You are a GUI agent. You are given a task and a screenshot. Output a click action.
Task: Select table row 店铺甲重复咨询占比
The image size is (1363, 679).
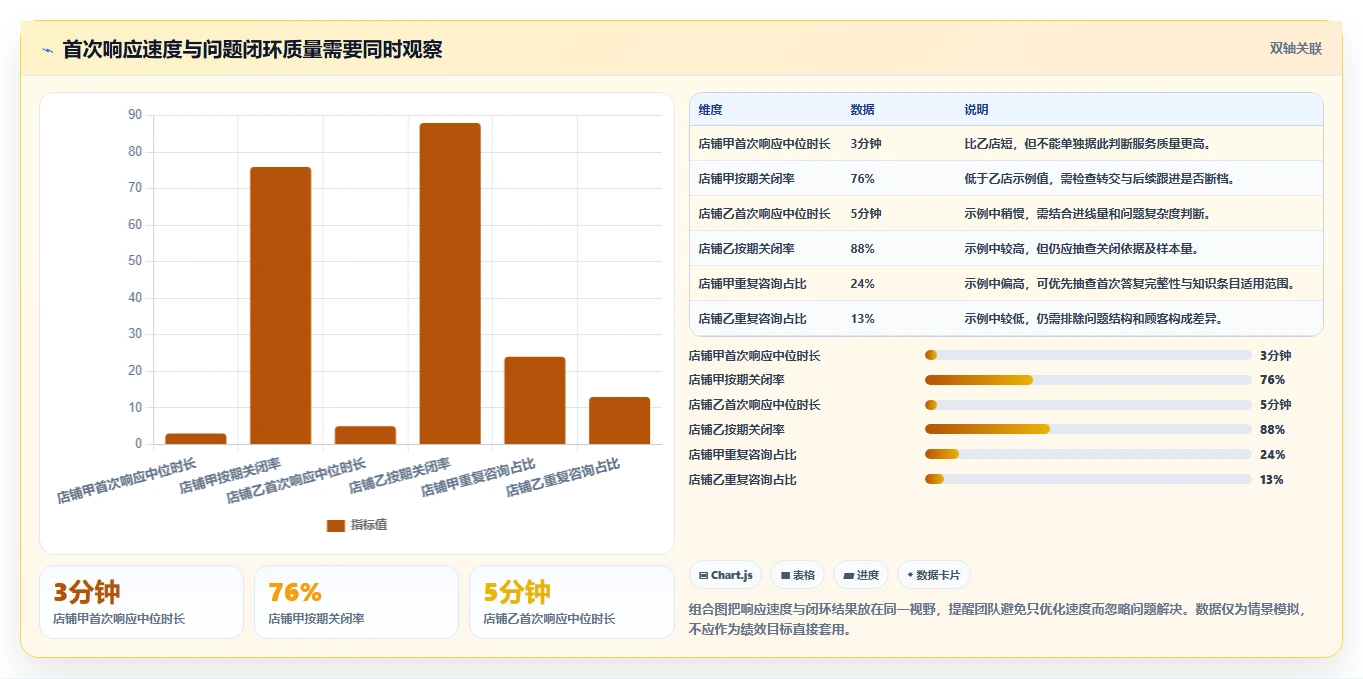tap(1006, 283)
